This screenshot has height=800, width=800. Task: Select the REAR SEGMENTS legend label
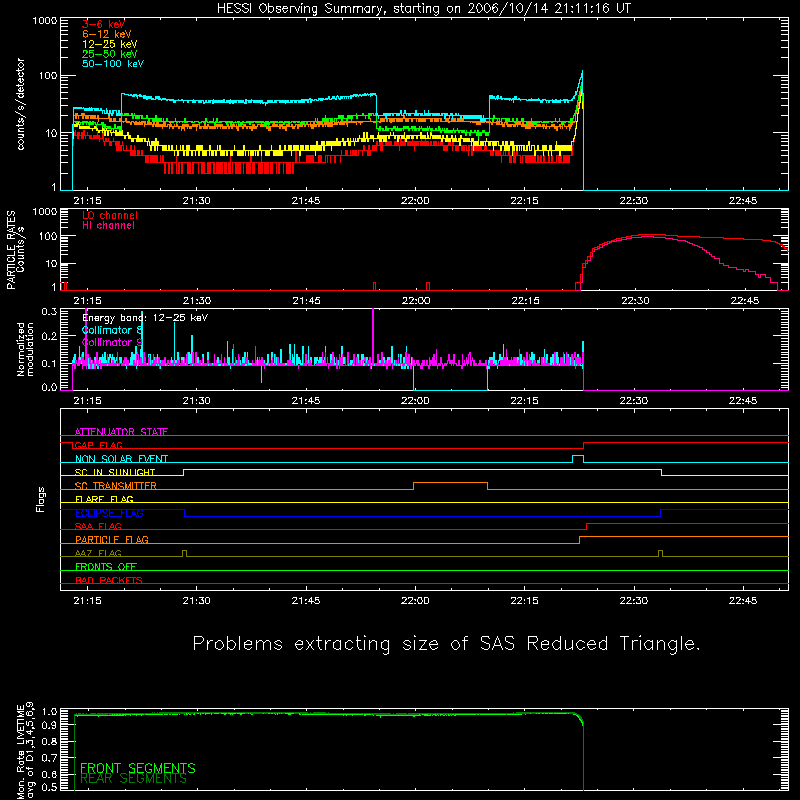(134, 779)
